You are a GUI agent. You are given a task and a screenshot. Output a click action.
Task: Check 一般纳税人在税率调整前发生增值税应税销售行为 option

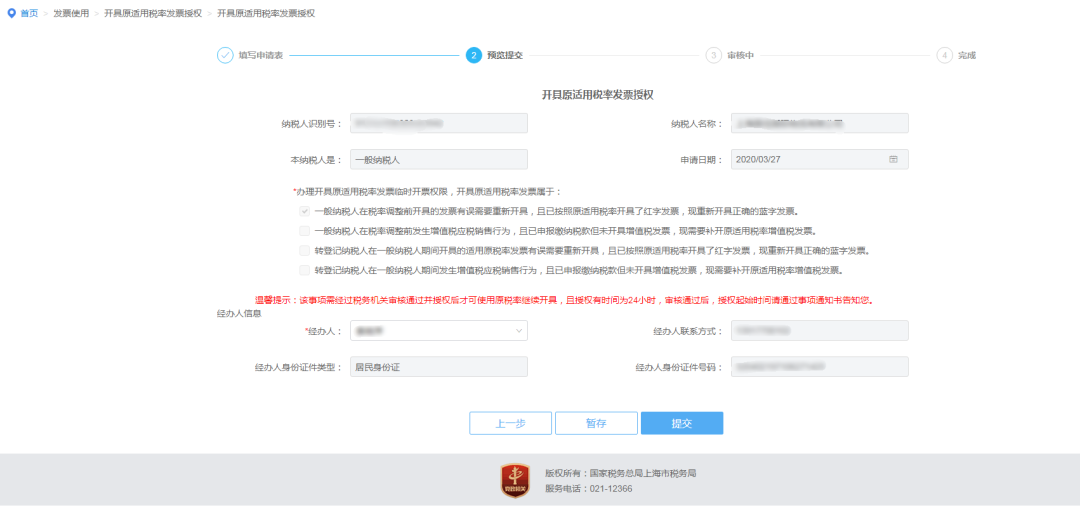click(x=304, y=231)
